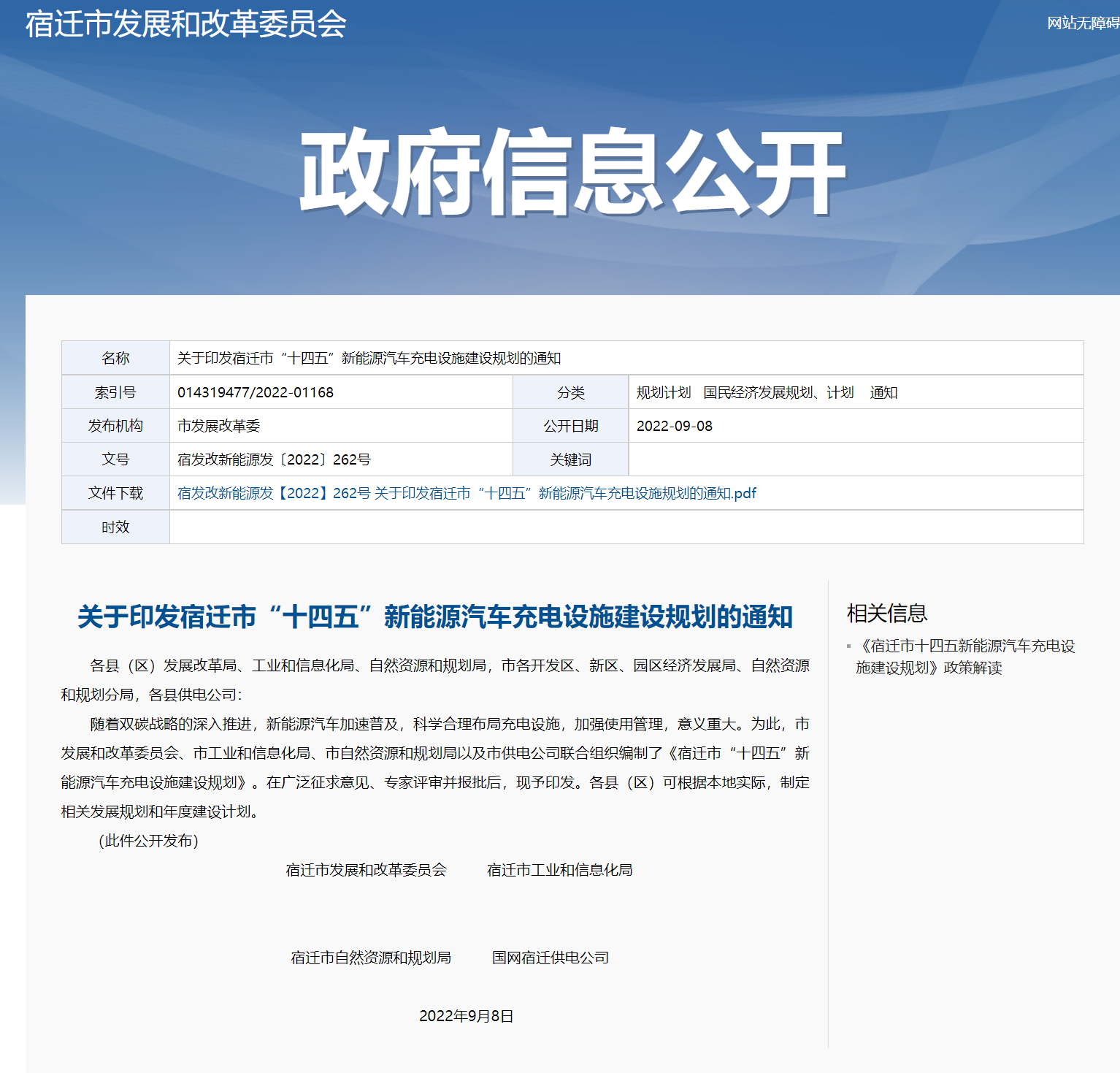1120x1073 pixels.
Task: Click the empty 时效 value cell
Action: coord(626,527)
